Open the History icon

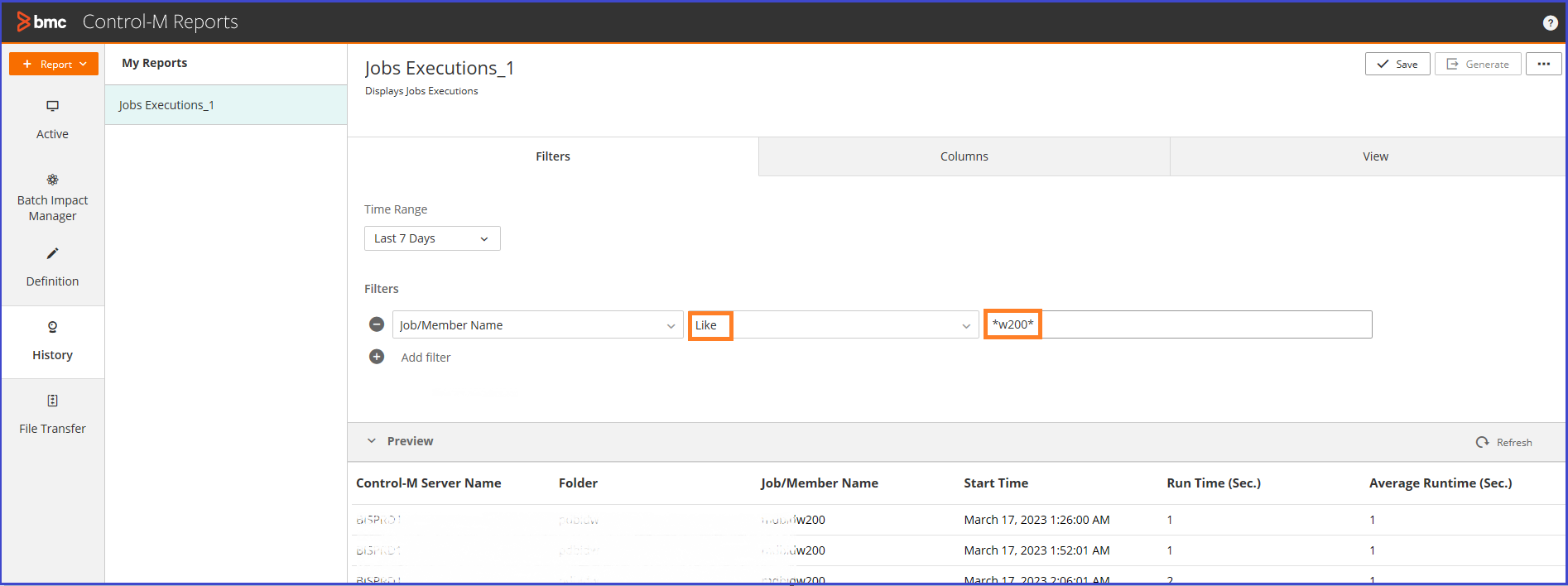coord(52,327)
